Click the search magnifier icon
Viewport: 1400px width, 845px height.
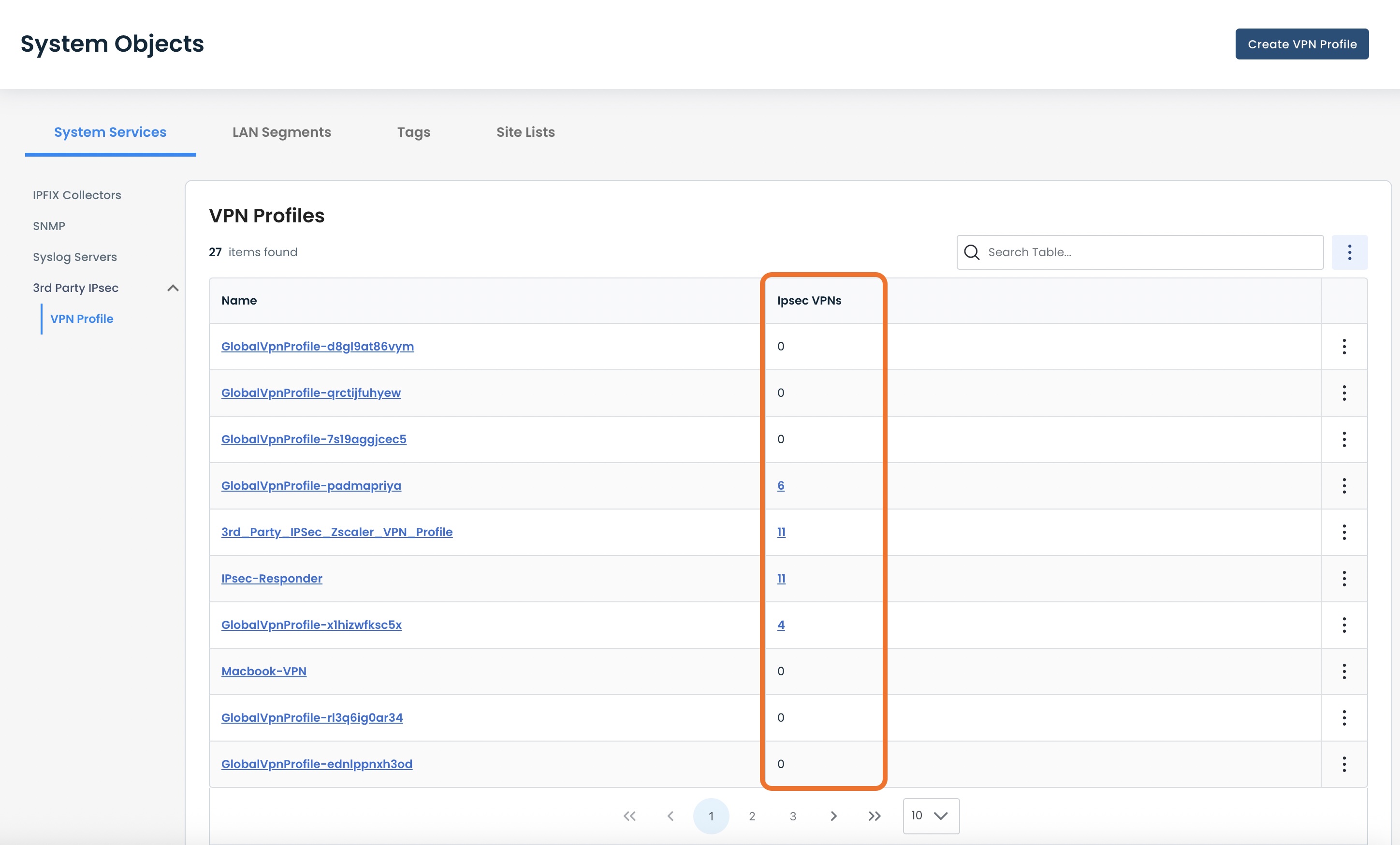972,252
